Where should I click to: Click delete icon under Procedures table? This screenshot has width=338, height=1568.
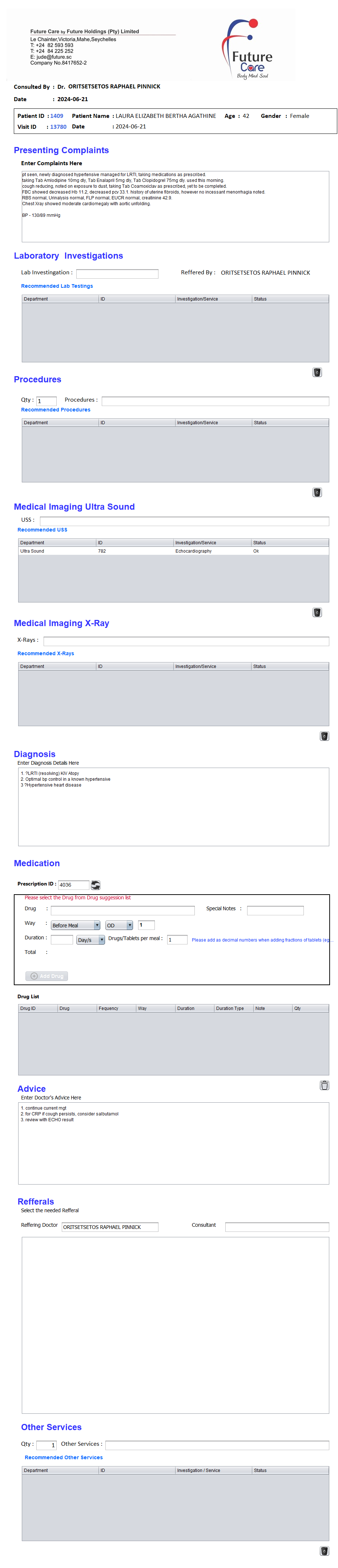[x=317, y=493]
